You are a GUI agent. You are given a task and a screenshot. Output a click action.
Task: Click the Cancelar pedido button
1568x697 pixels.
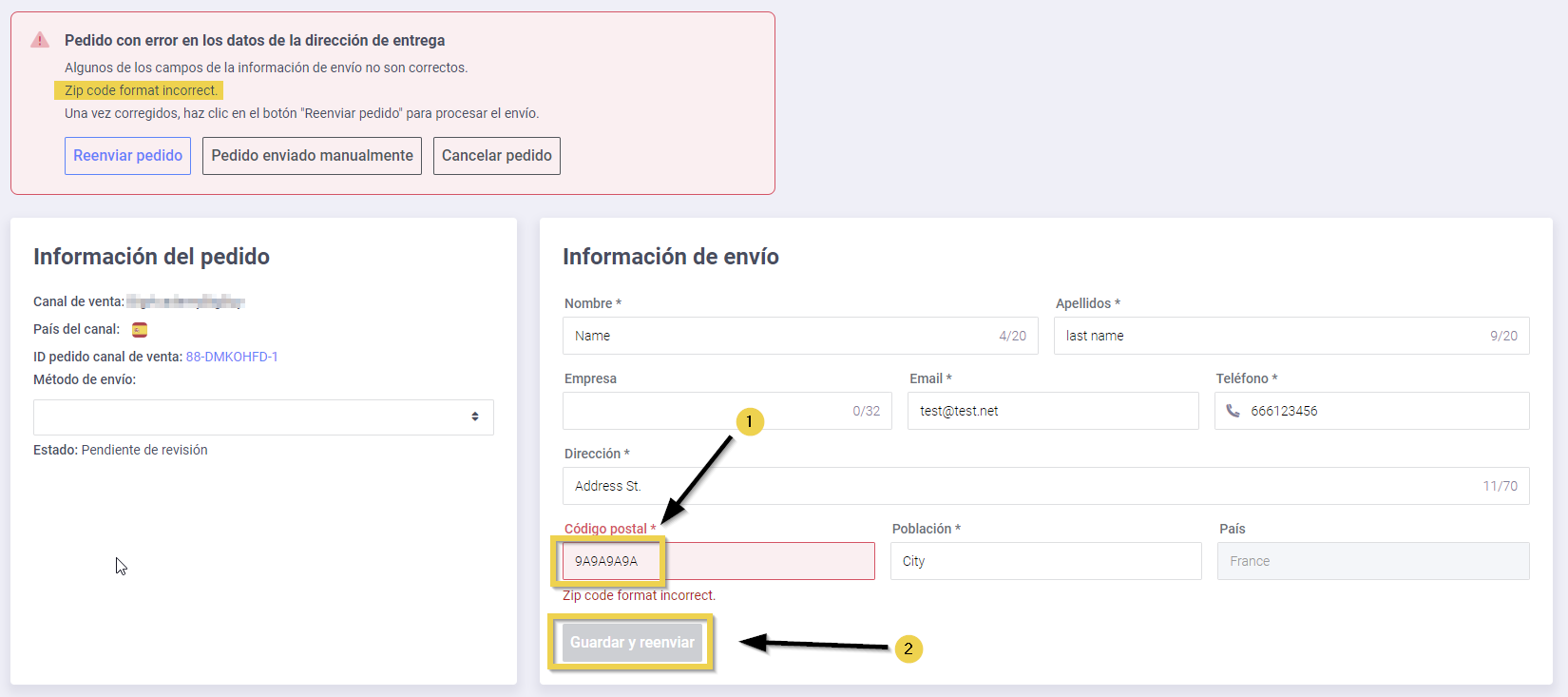pyautogui.click(x=496, y=156)
